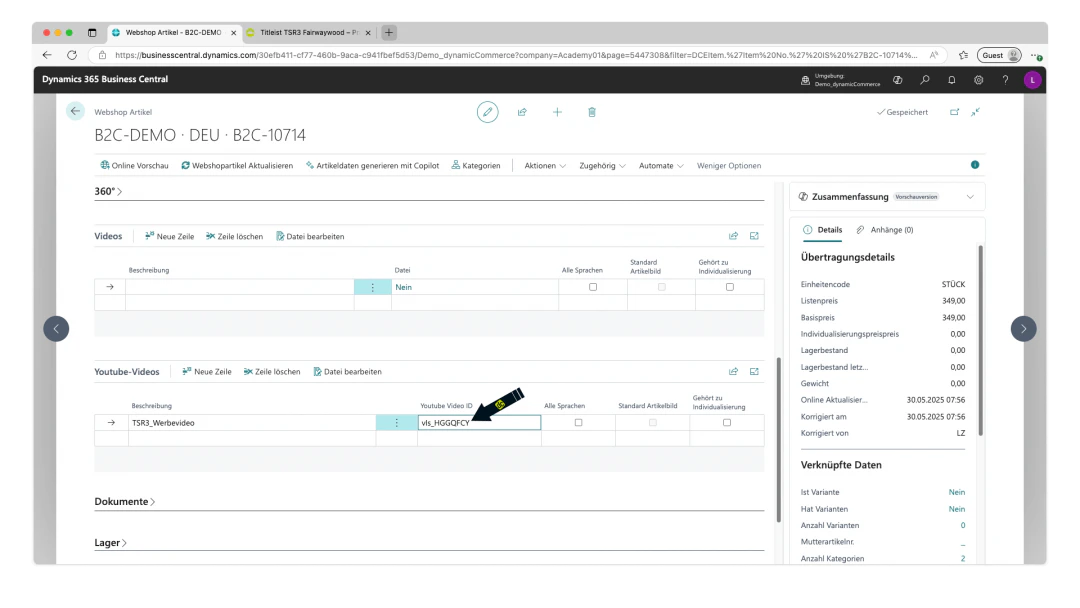
Task: Expand the Lager section
Action: click(x=110, y=543)
